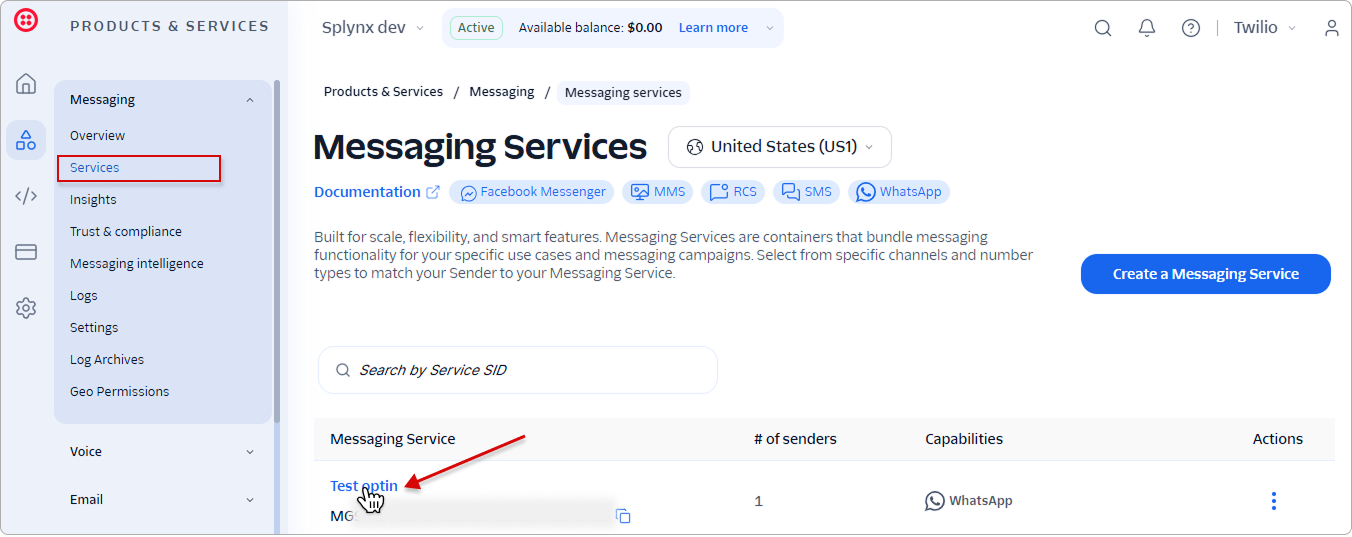Click the Search by Service SID field
This screenshot has width=1352, height=537.
pos(518,370)
